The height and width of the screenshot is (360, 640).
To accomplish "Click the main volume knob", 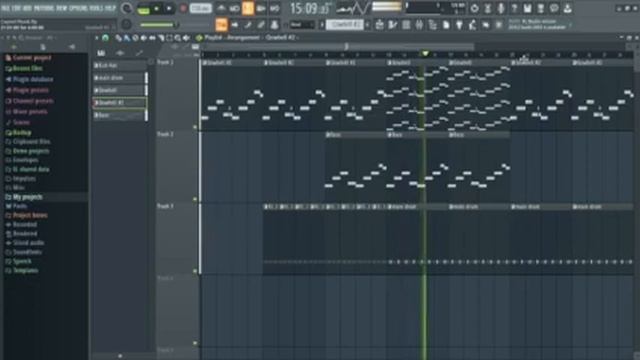I will 127,9.
